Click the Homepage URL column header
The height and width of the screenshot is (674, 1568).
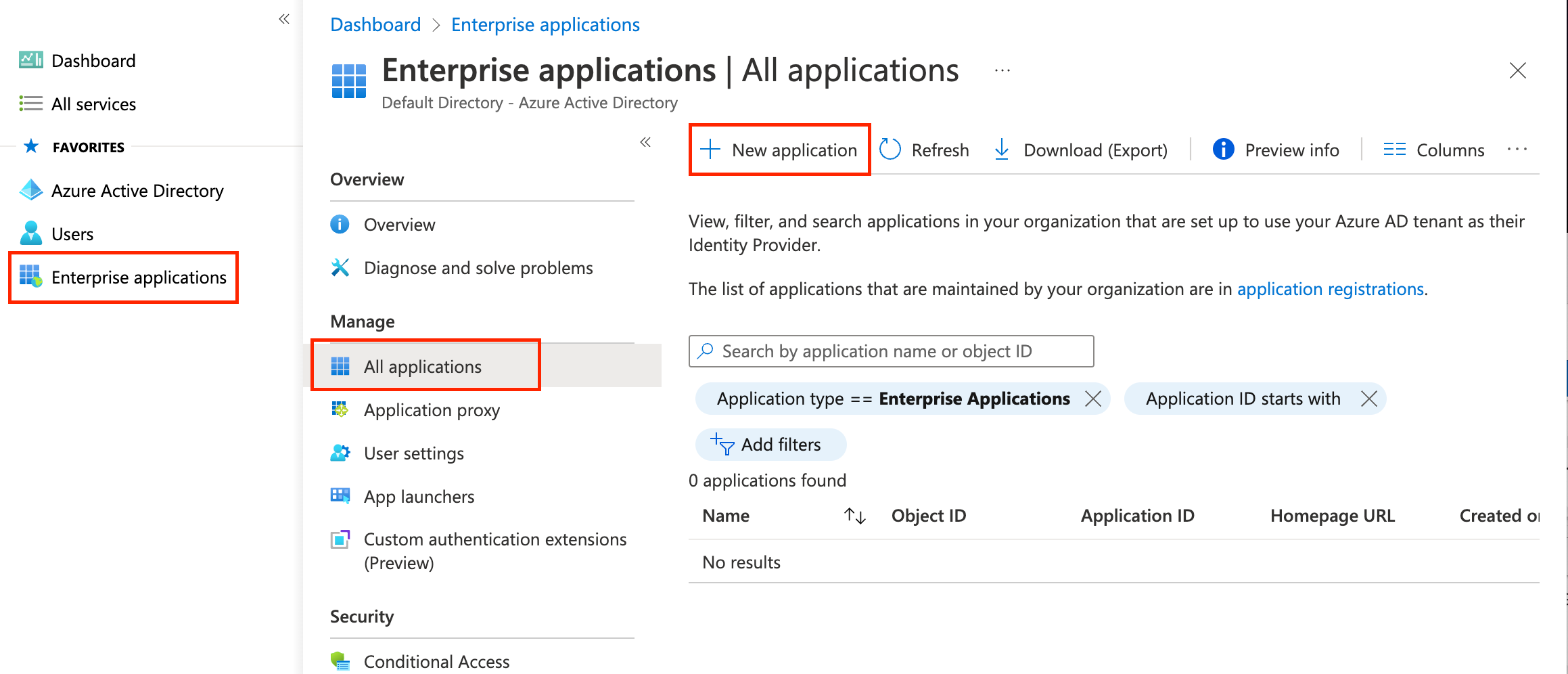1333,516
